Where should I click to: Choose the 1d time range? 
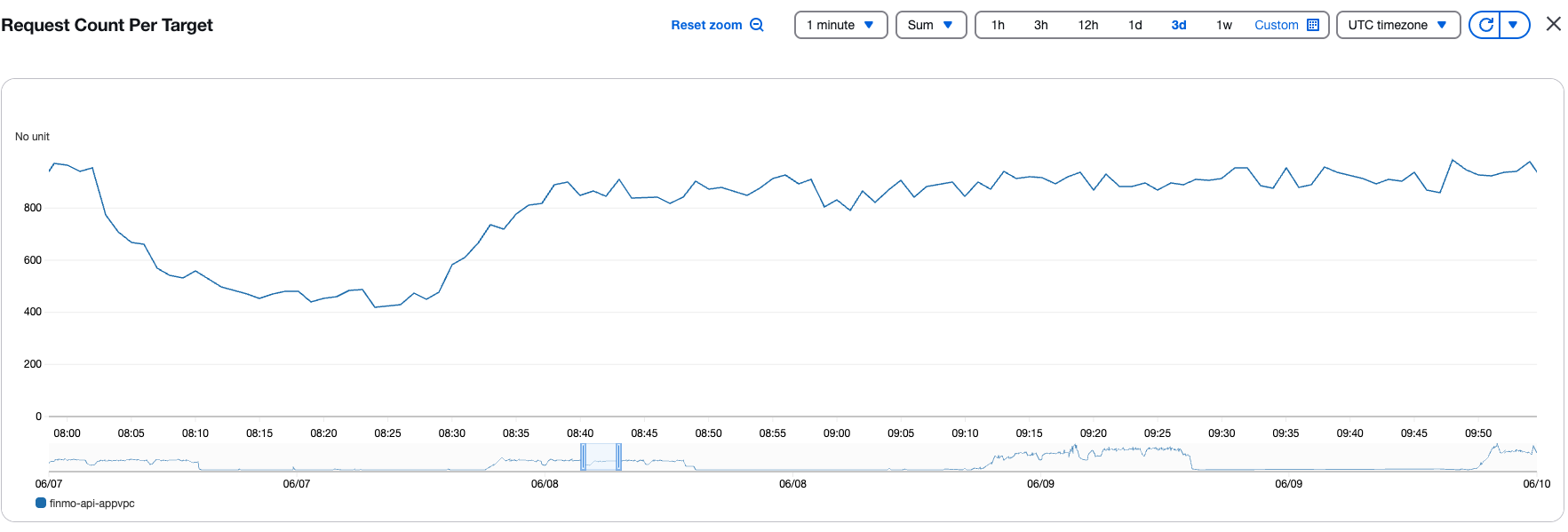click(1134, 25)
